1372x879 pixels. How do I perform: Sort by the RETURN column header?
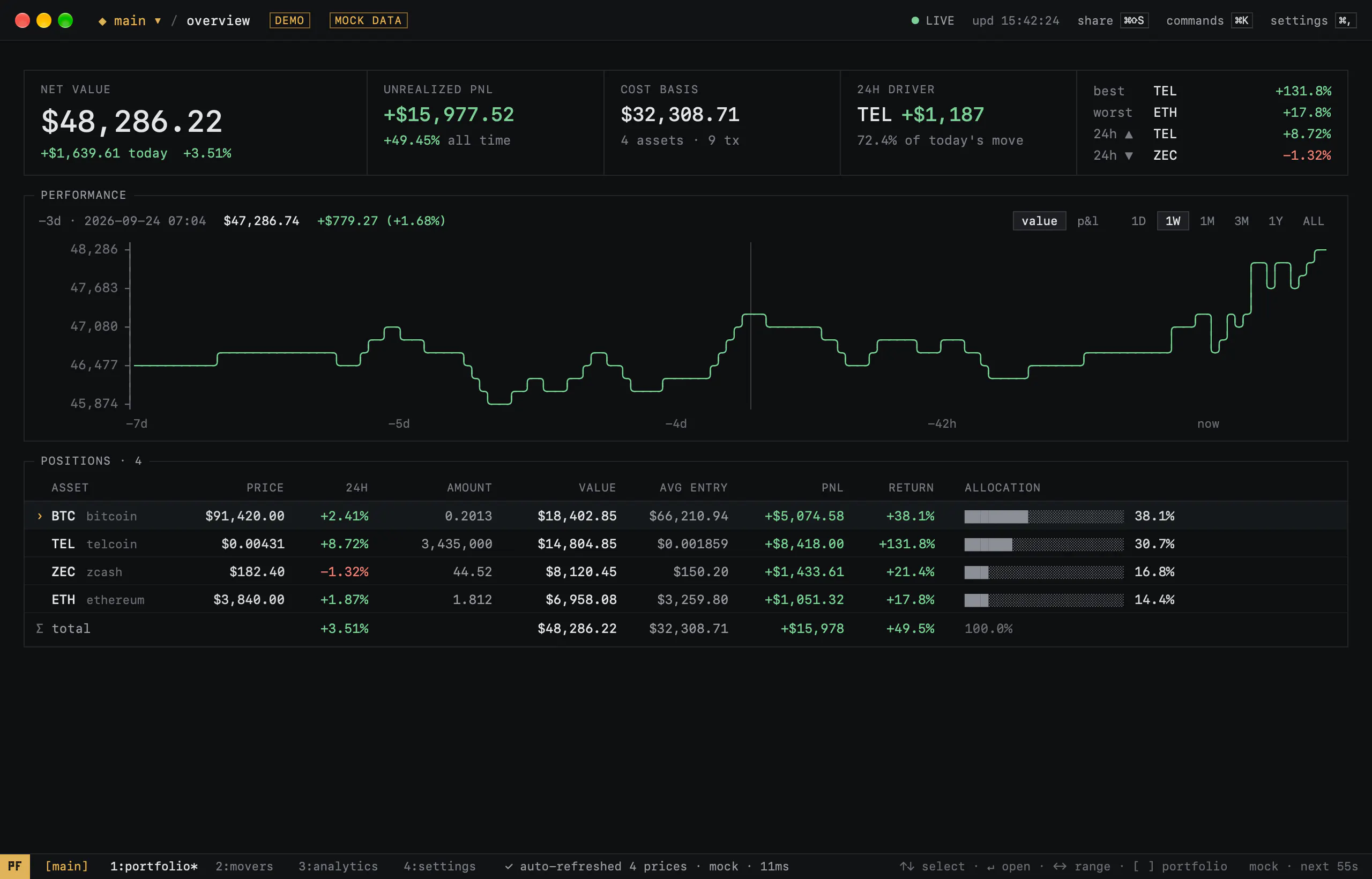click(911, 487)
